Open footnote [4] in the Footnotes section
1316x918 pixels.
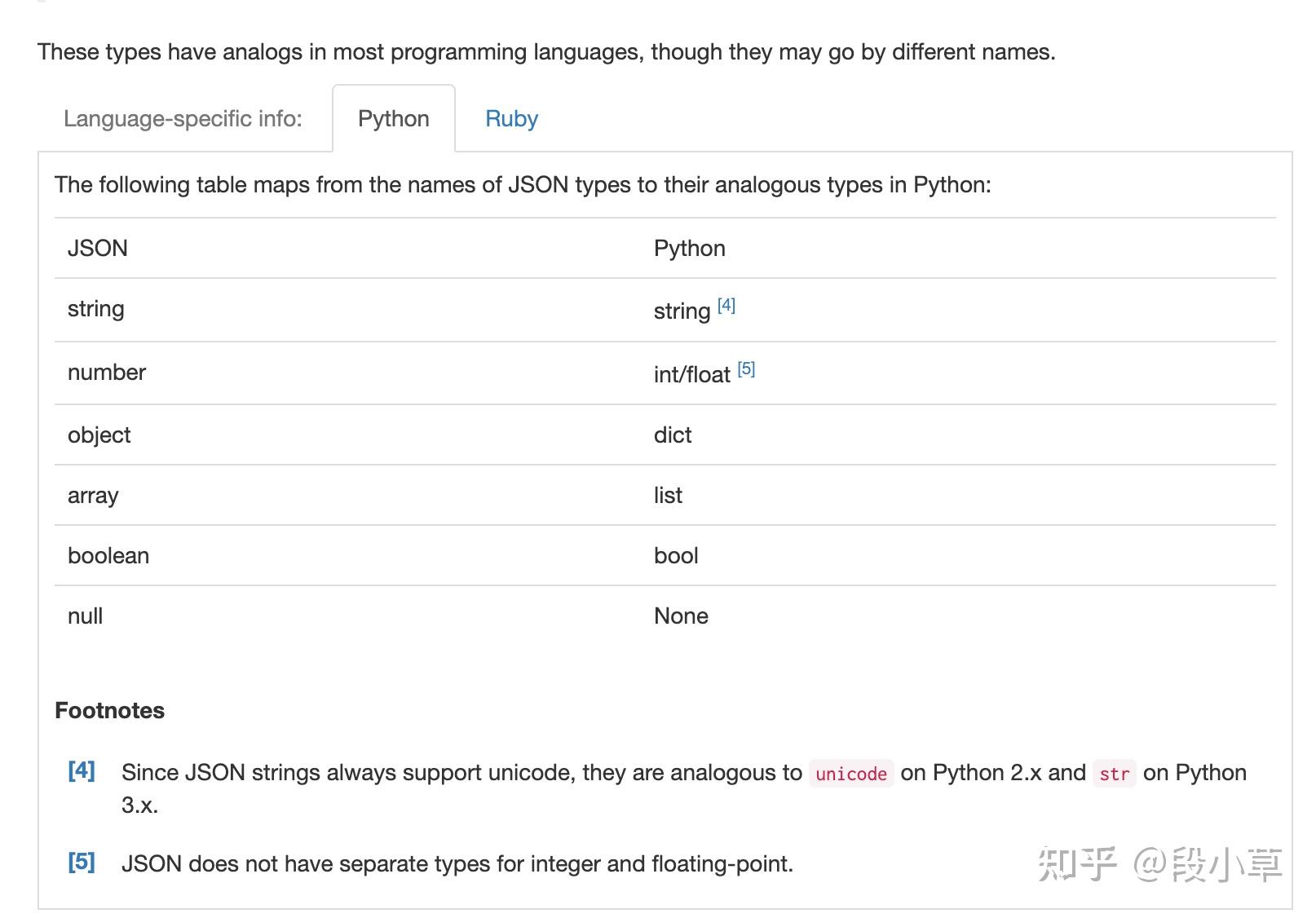coord(81,770)
